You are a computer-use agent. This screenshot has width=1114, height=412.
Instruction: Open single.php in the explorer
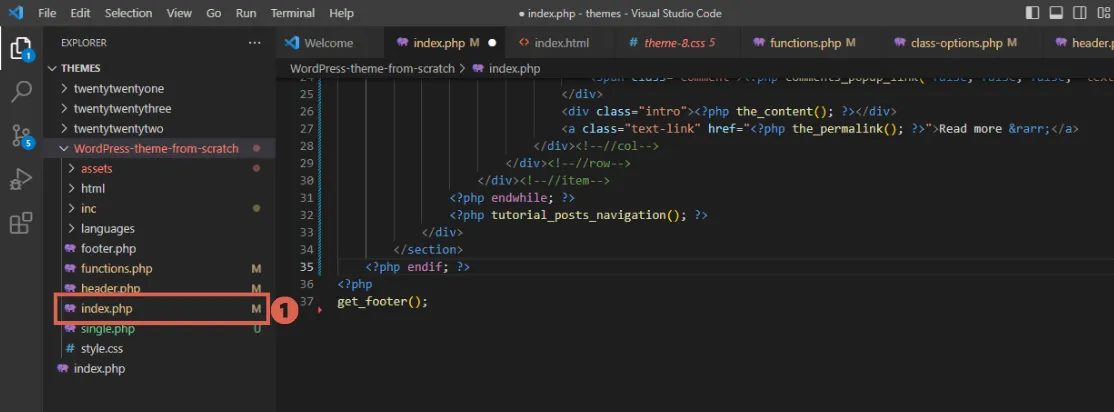(108, 329)
